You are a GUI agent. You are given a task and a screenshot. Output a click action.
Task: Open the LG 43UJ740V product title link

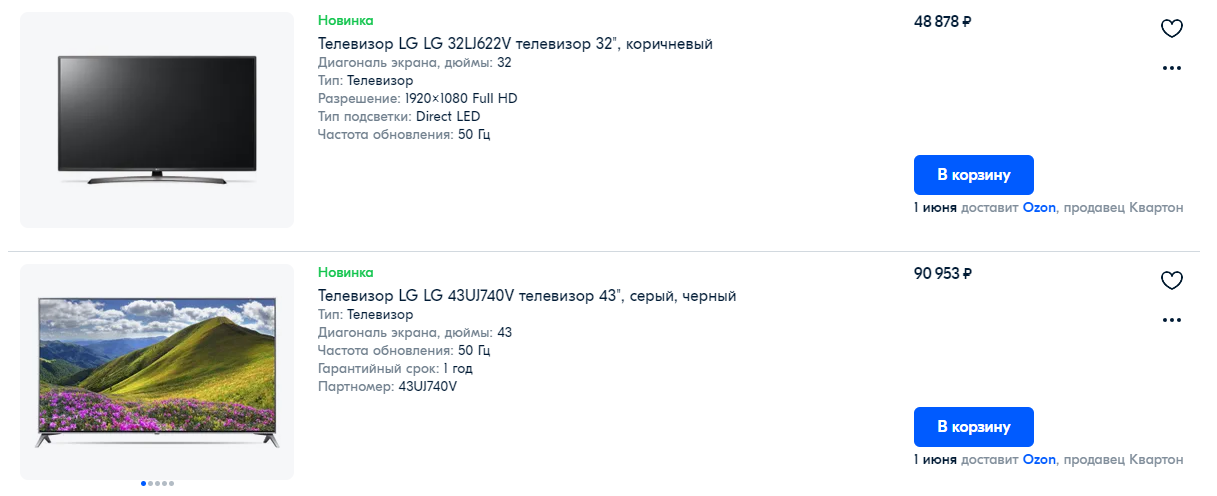point(527,296)
